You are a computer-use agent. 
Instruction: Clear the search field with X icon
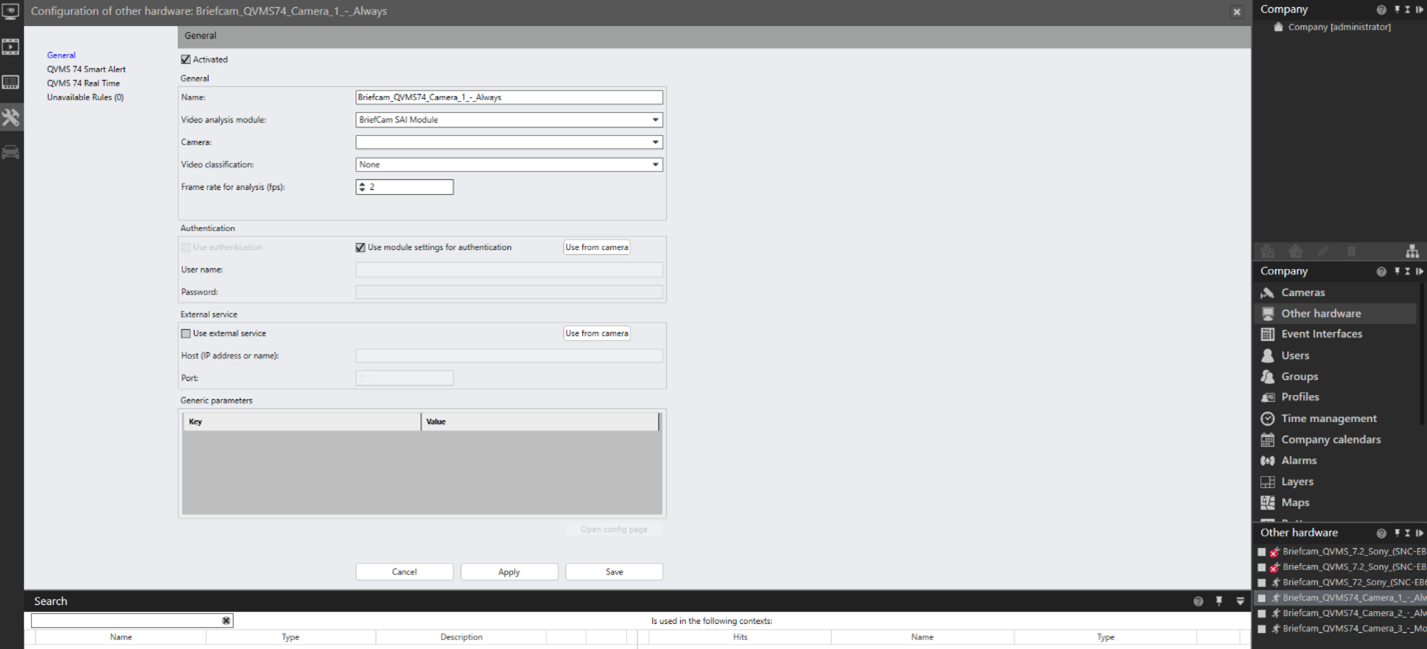pyautogui.click(x=226, y=621)
